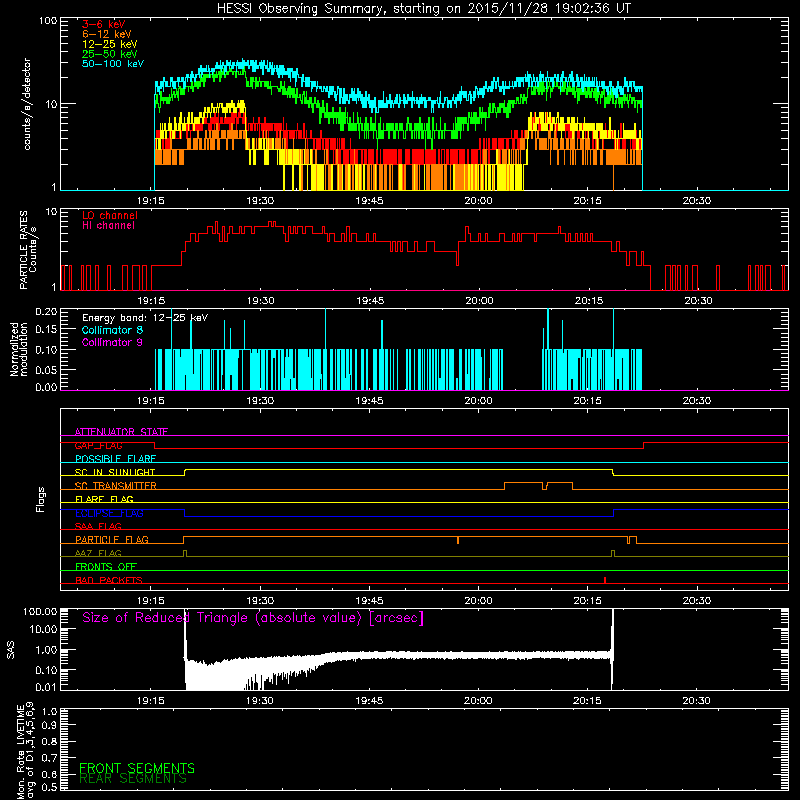
Task: Click the 100 y-axis value on counts plot
Action: [x=47, y=21]
